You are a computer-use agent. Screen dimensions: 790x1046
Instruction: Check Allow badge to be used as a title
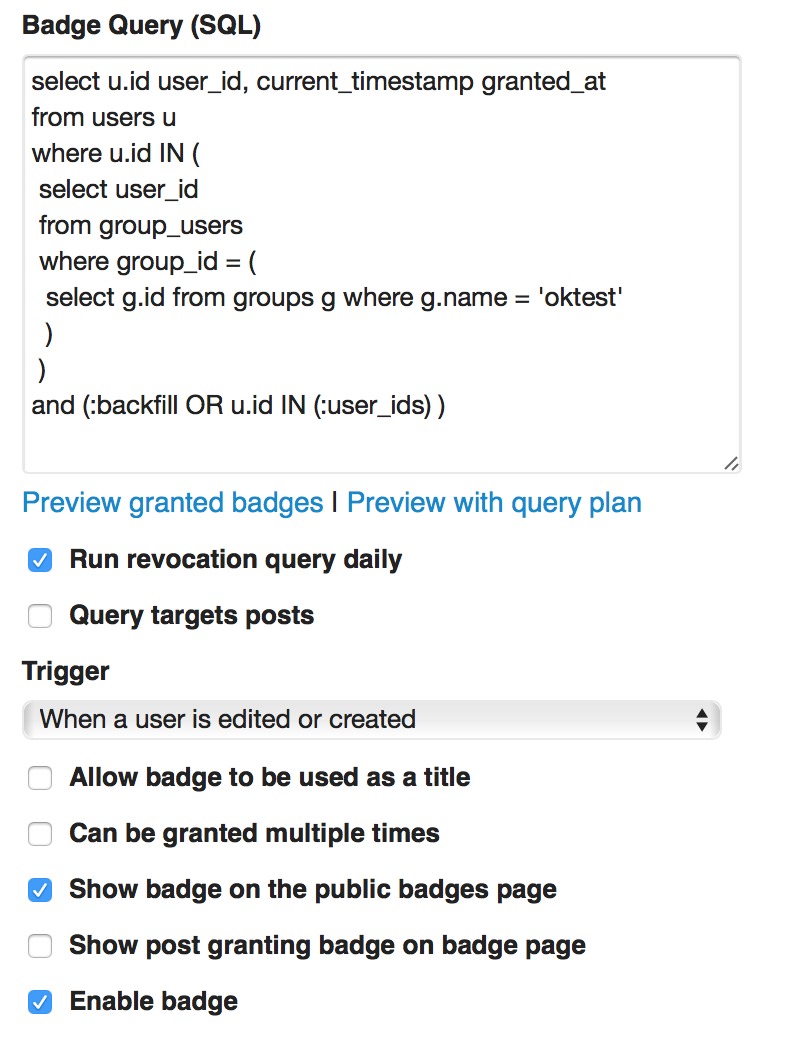coord(40,778)
